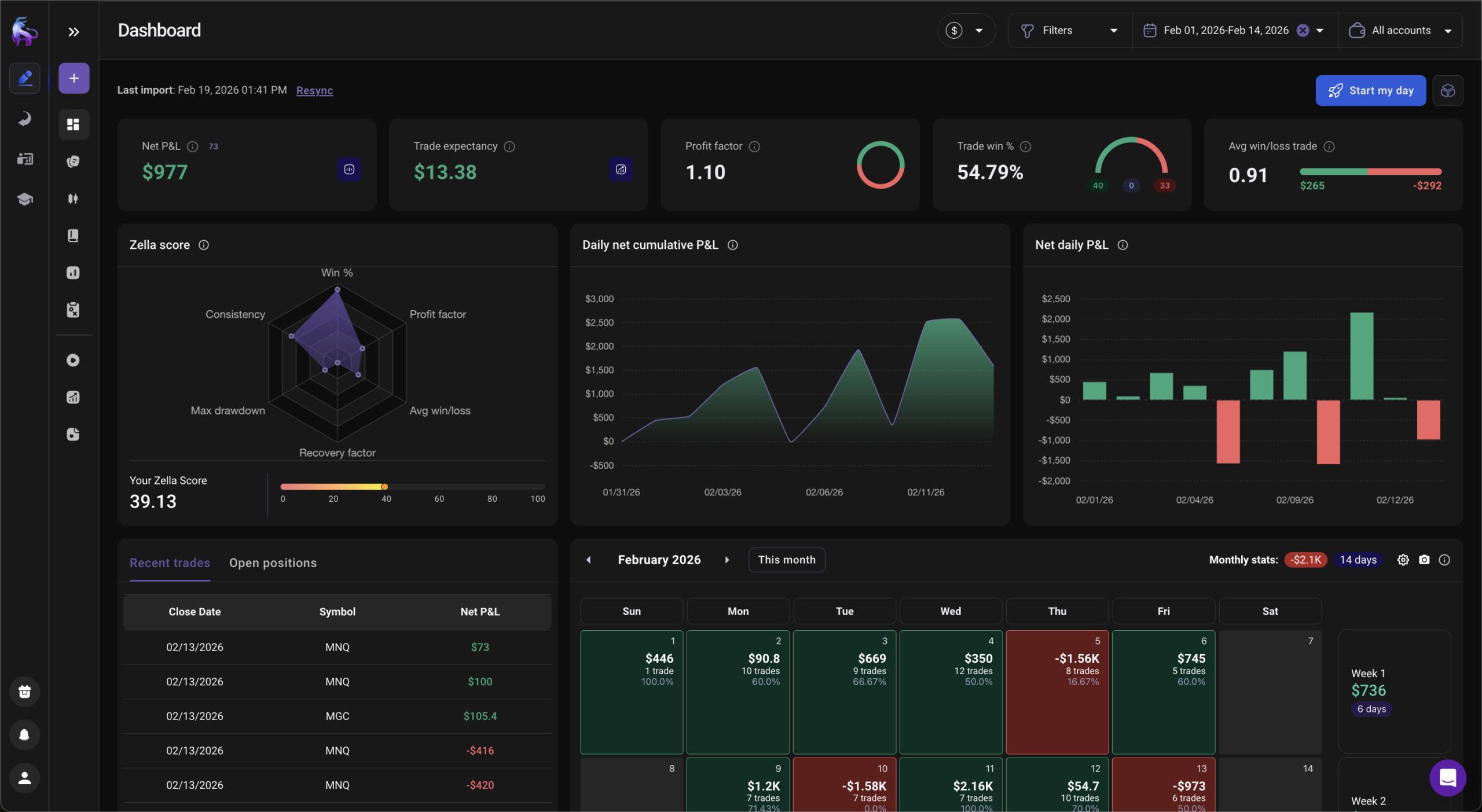Click the Resync link

point(314,90)
